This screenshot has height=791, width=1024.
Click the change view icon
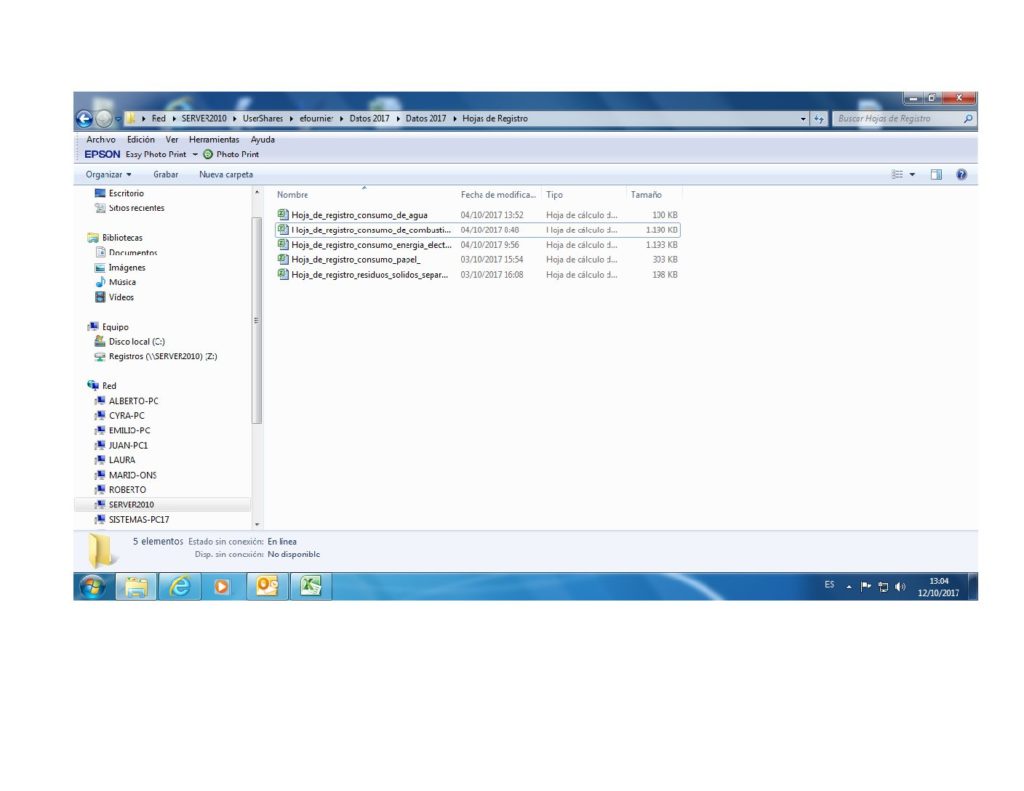[x=897, y=174]
